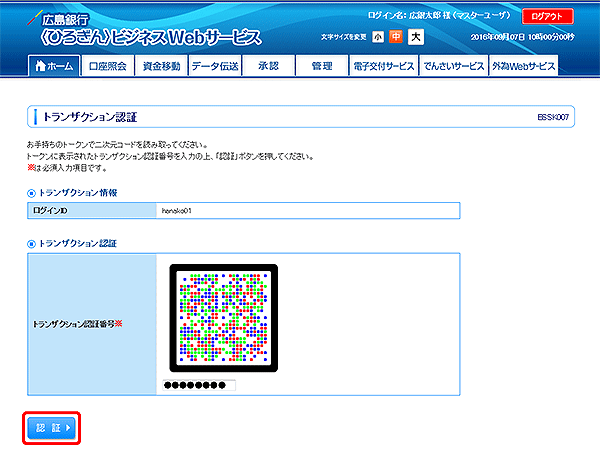Set font size to 中
This screenshot has height=469, width=600.
[396, 37]
